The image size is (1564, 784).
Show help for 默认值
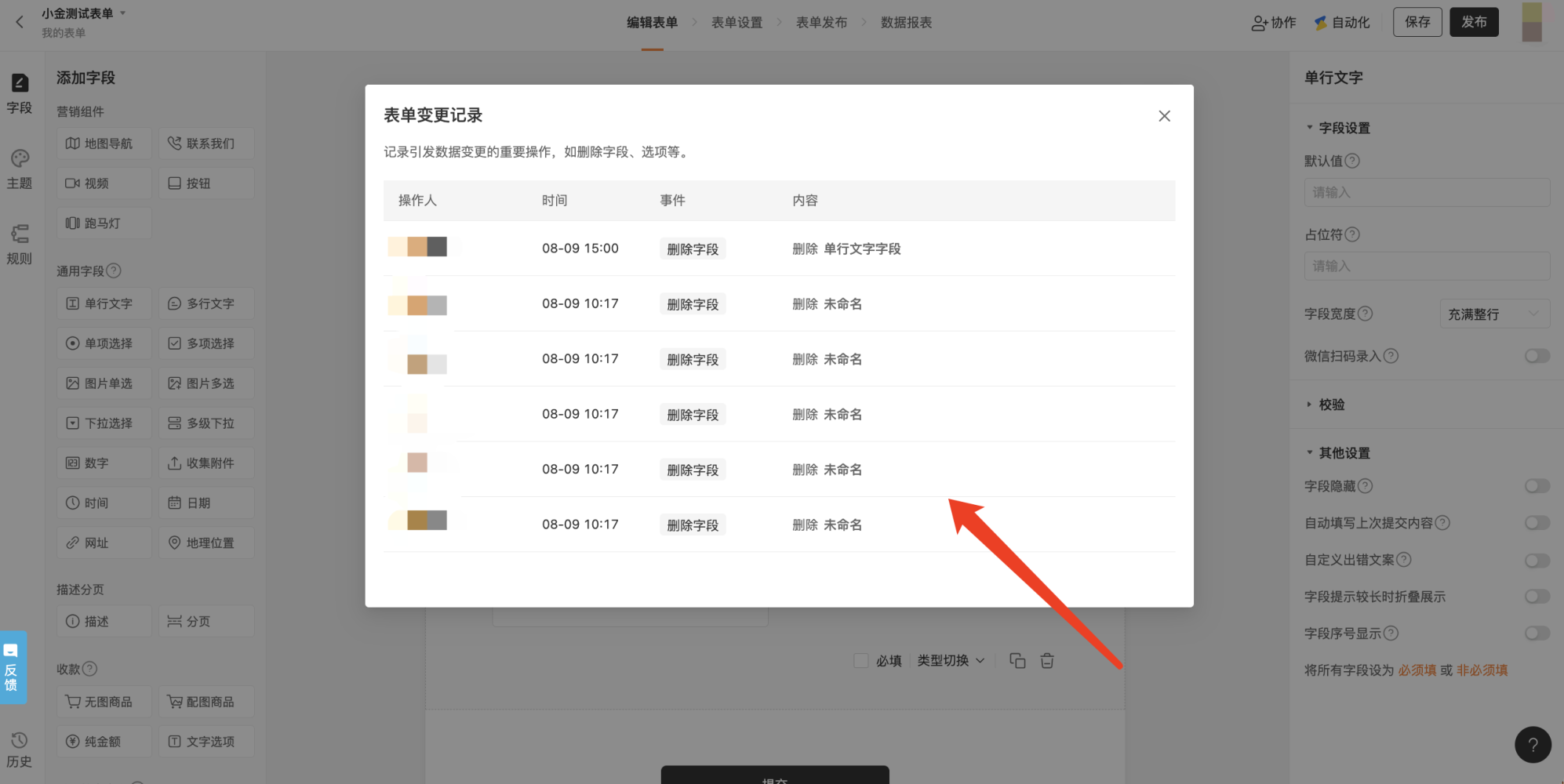1352,161
